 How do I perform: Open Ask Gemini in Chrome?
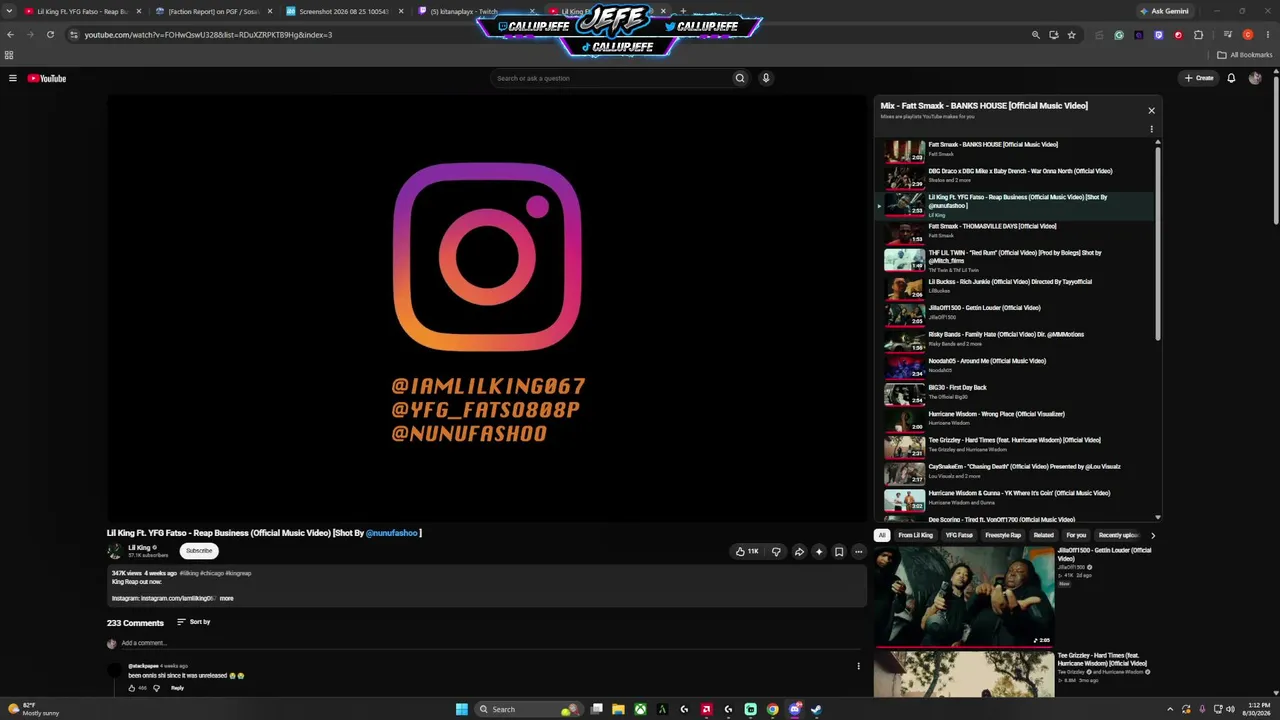click(x=1164, y=11)
